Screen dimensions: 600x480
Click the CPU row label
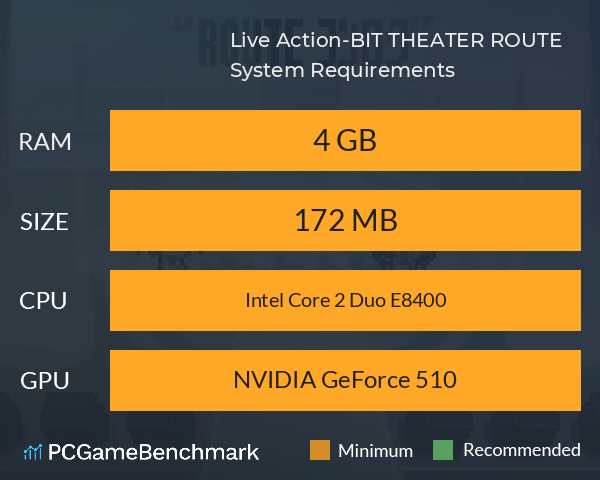click(43, 301)
